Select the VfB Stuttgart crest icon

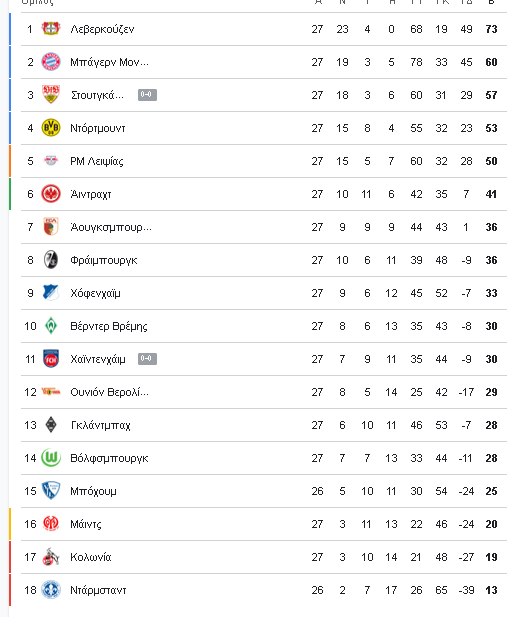51,94
